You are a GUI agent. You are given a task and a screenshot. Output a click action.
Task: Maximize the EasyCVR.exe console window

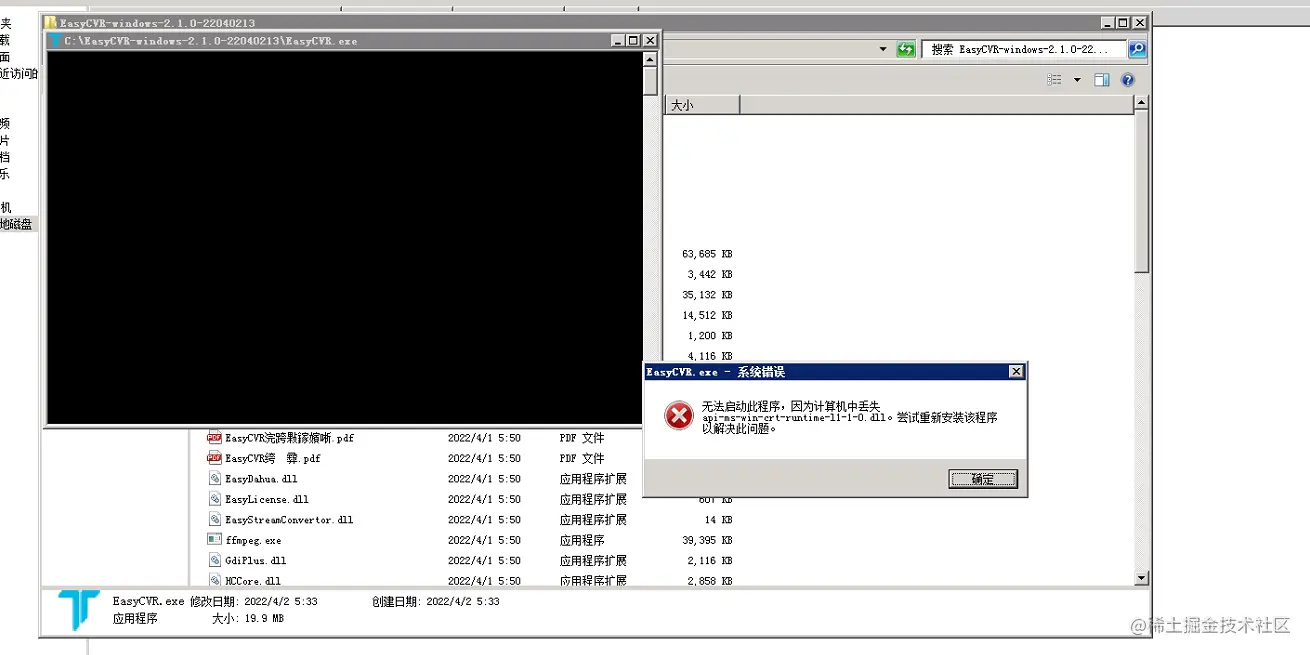click(634, 40)
